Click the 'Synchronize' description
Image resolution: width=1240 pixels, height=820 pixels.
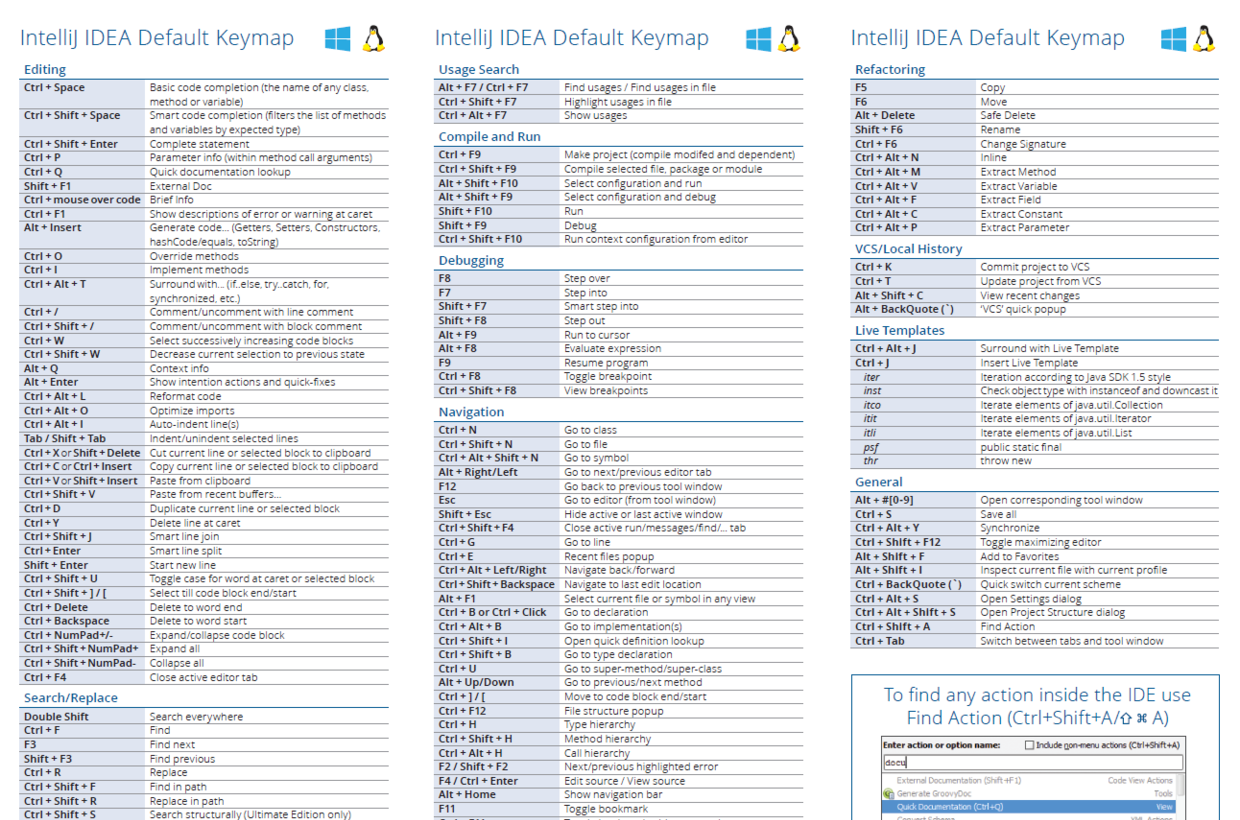pos(1010,528)
